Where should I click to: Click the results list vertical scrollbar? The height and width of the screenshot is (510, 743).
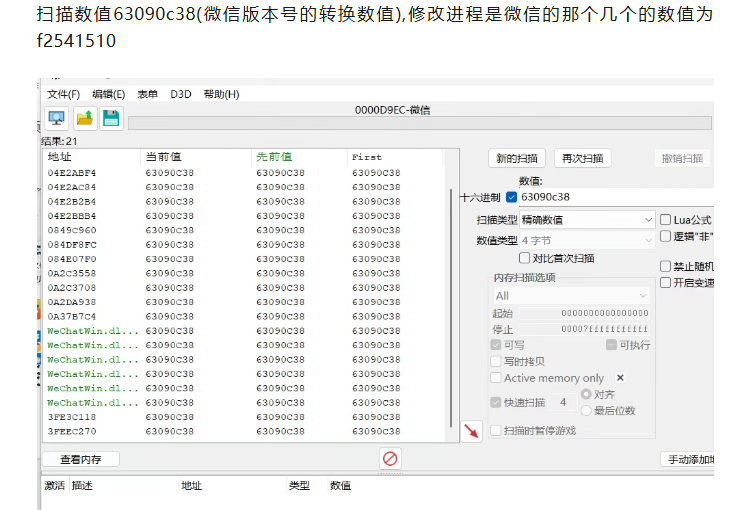(451, 308)
